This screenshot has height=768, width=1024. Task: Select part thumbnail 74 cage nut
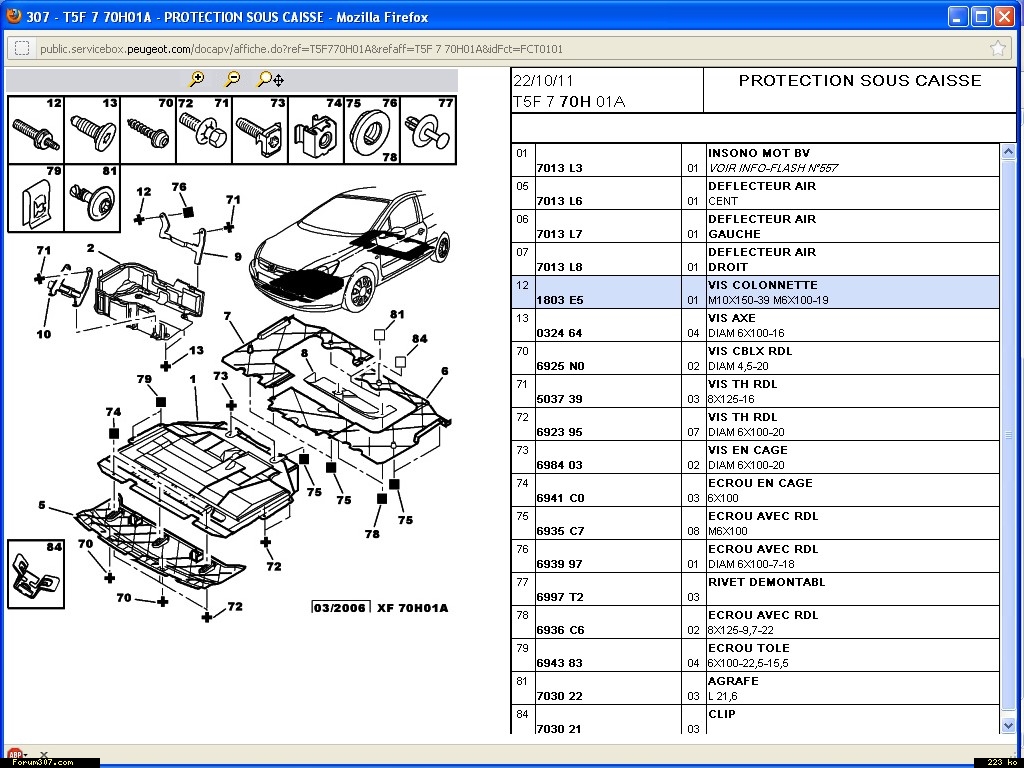coord(316,129)
